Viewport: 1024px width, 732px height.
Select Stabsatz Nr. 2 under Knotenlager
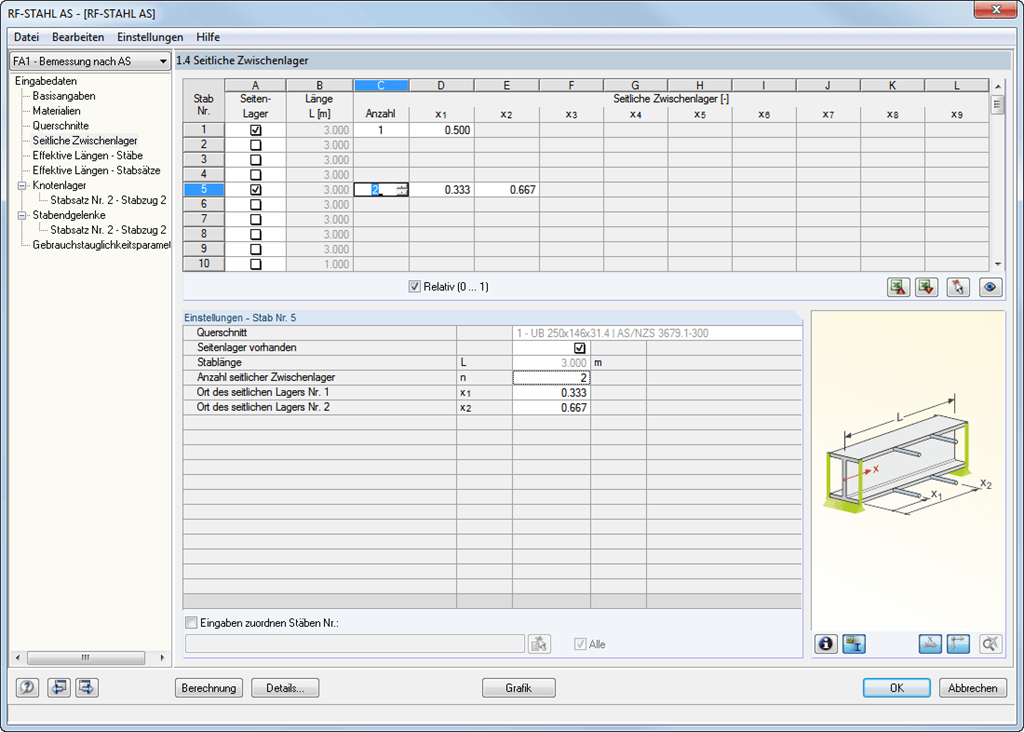tap(108, 200)
